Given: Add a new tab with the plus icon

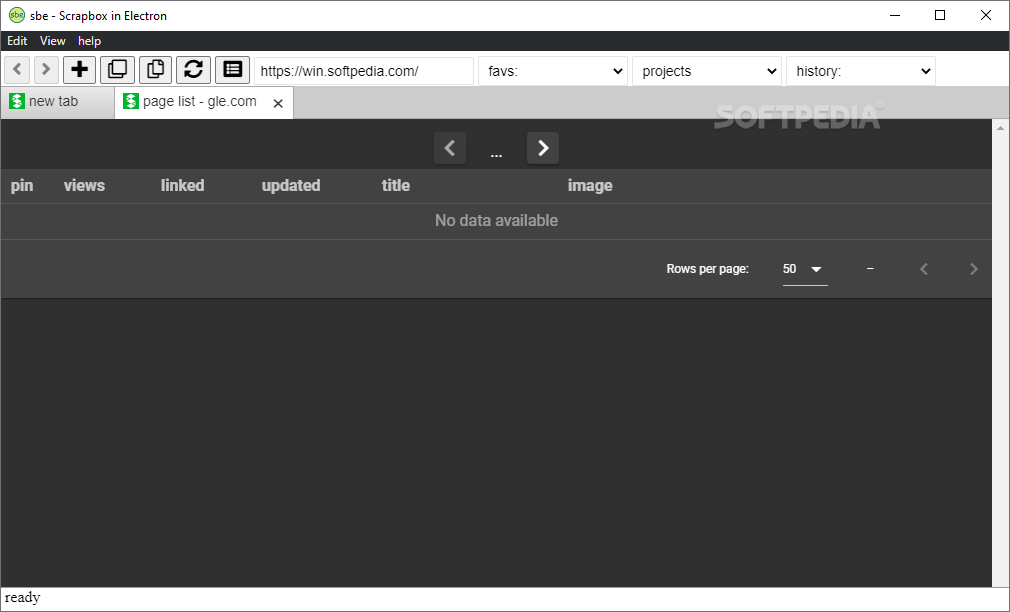Looking at the screenshot, I should click(x=79, y=70).
